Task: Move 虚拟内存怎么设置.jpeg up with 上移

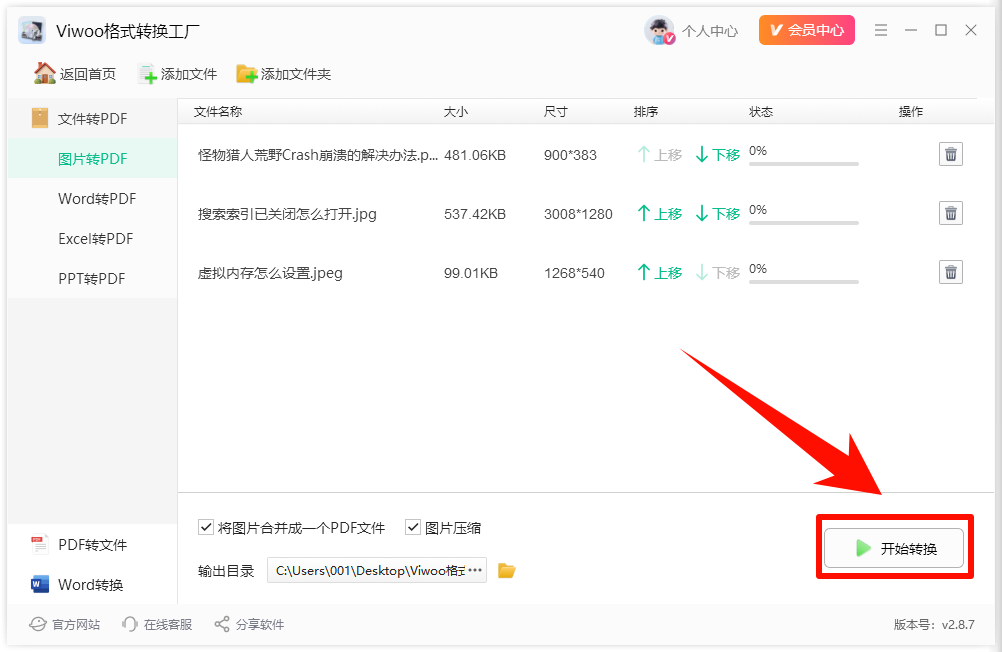Action: pyautogui.click(x=659, y=273)
